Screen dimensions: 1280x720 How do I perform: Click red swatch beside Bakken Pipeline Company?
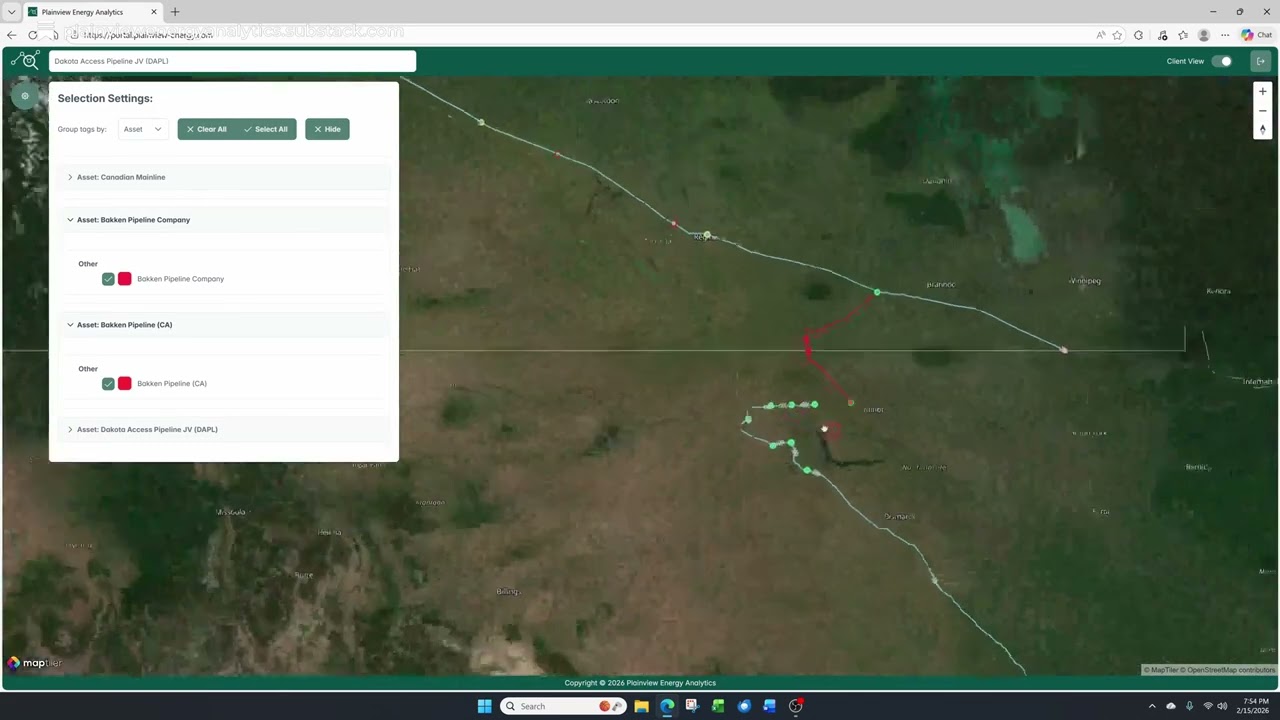point(125,279)
